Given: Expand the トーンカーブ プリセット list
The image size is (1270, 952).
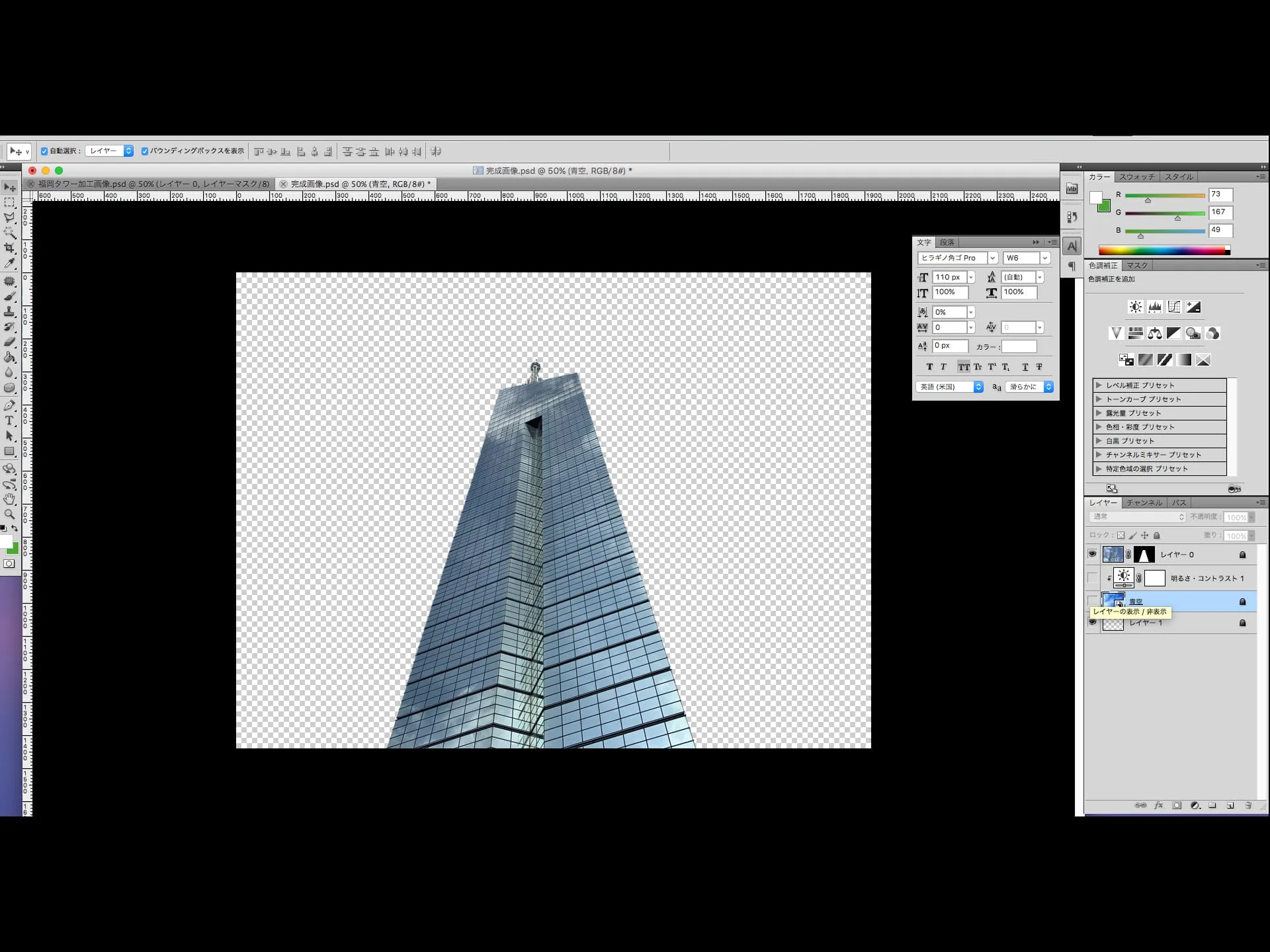Looking at the screenshot, I should point(1099,399).
